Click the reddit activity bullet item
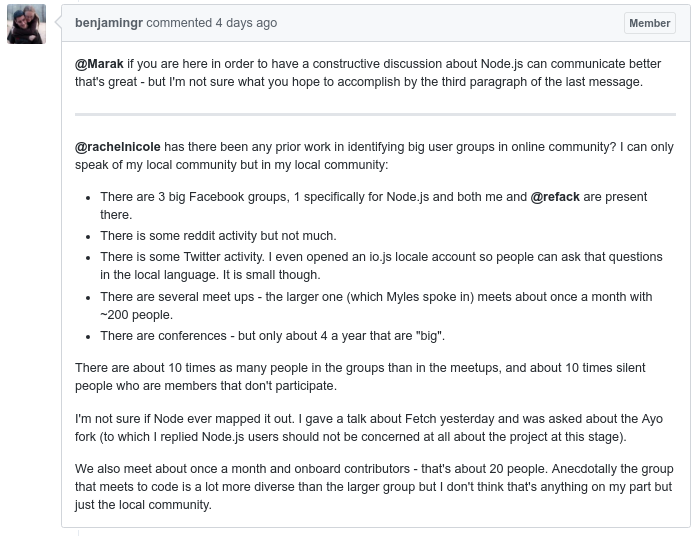 [x=218, y=236]
